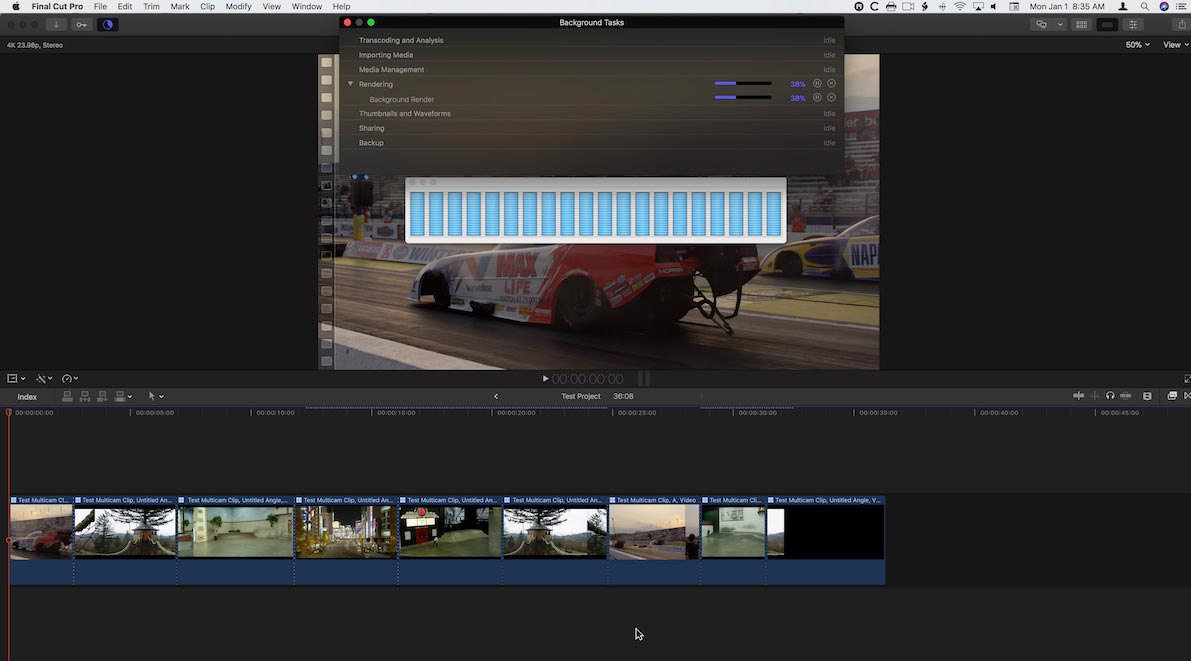Play the viewer with the play button
1191x661 pixels.
pyautogui.click(x=545, y=378)
